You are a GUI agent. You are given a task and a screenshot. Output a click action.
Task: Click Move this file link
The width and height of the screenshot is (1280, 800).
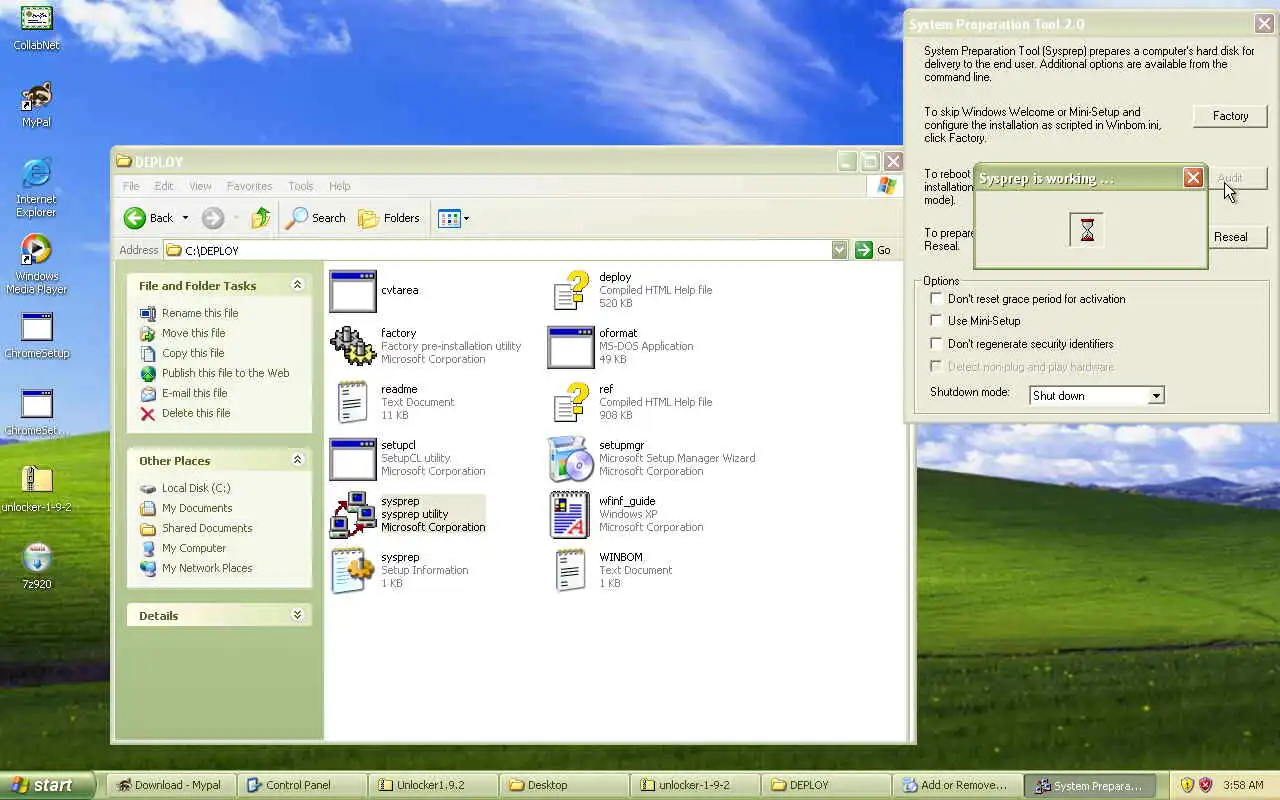pos(193,333)
